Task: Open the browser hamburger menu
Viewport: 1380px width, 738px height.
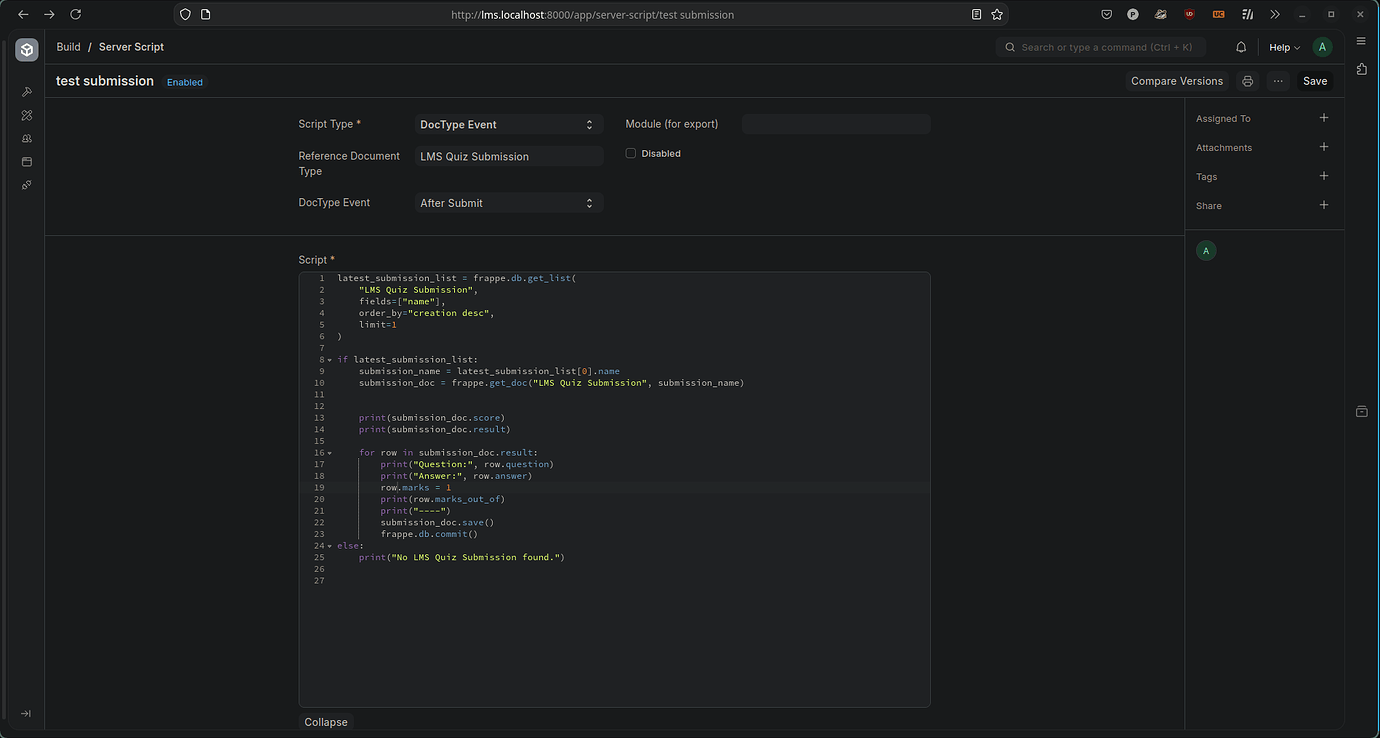Action: pos(1360,41)
